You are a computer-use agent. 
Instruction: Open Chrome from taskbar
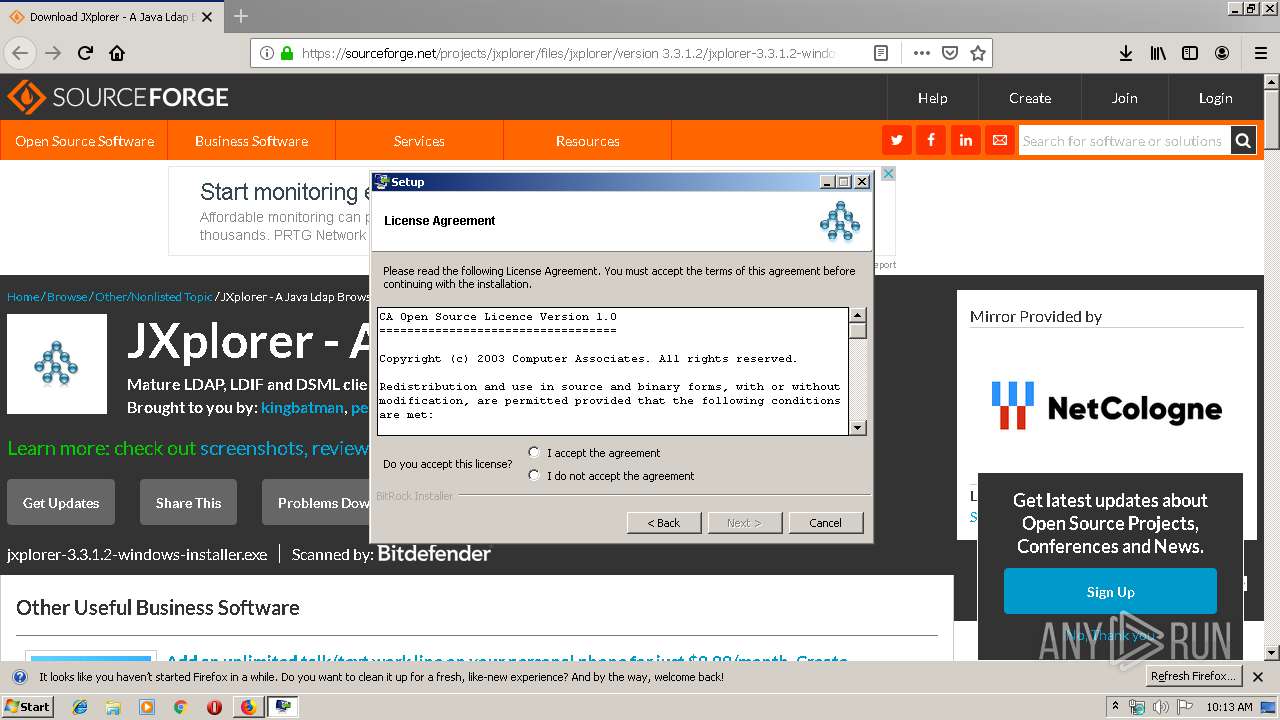coord(180,707)
